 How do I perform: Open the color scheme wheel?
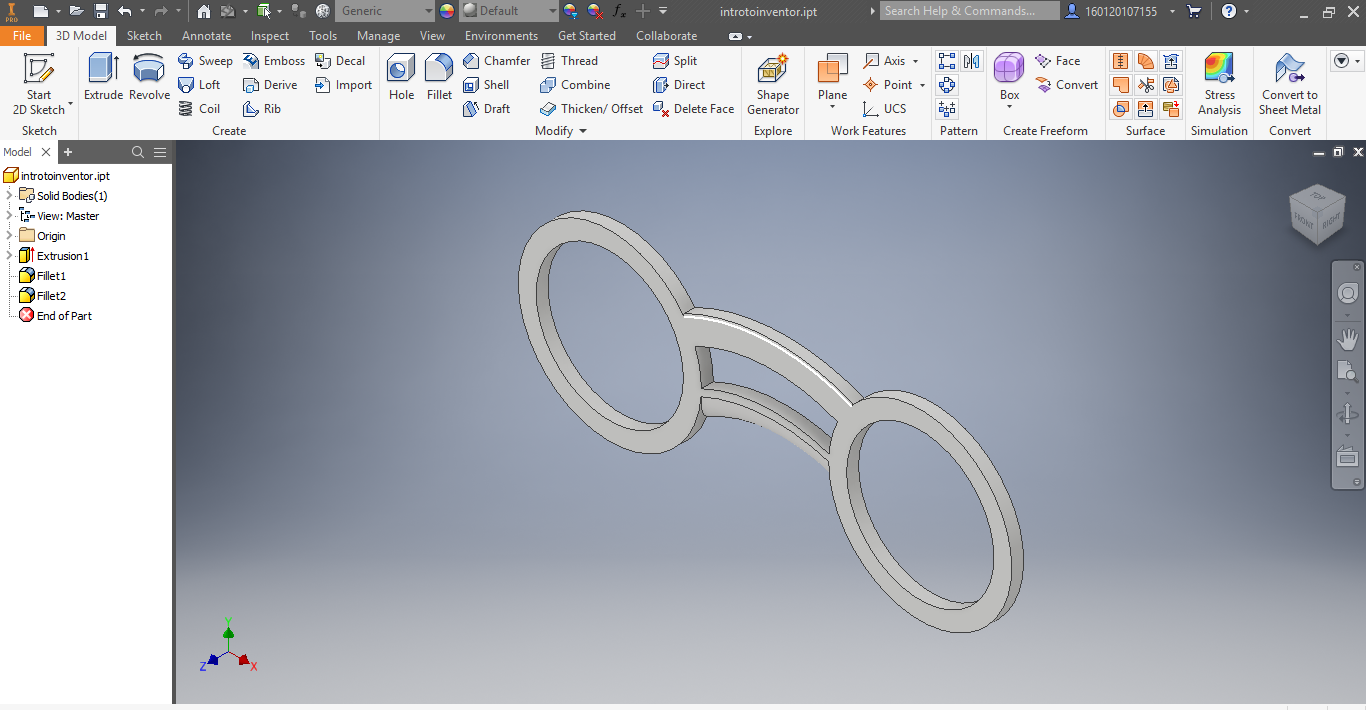pos(446,11)
